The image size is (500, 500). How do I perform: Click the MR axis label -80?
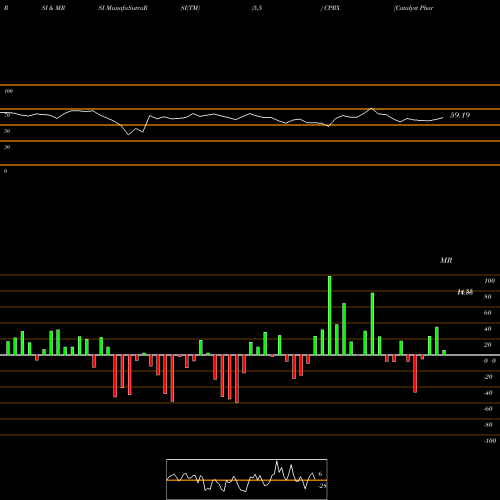(488, 425)
